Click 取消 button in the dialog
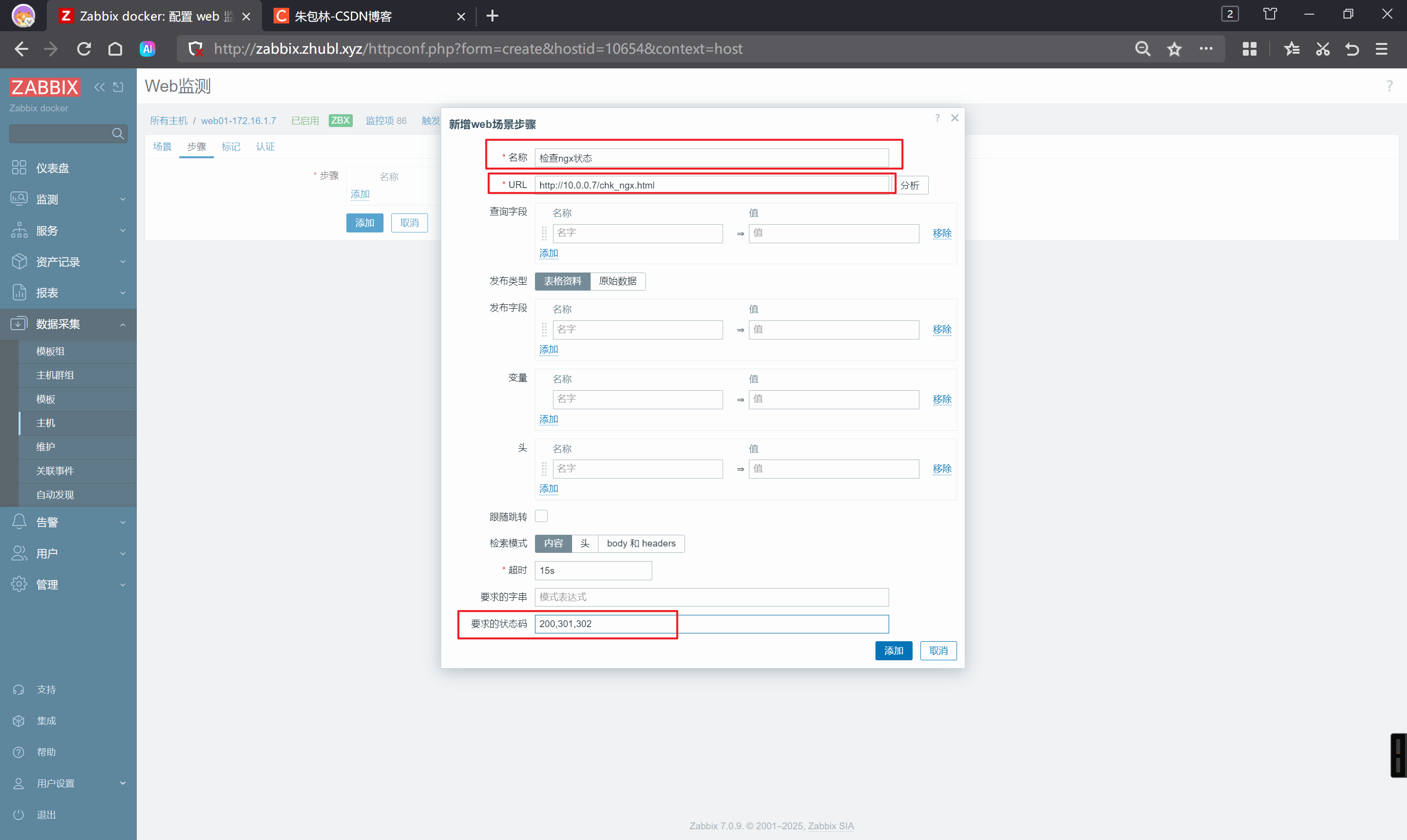Image resolution: width=1407 pixels, height=840 pixels. click(938, 651)
